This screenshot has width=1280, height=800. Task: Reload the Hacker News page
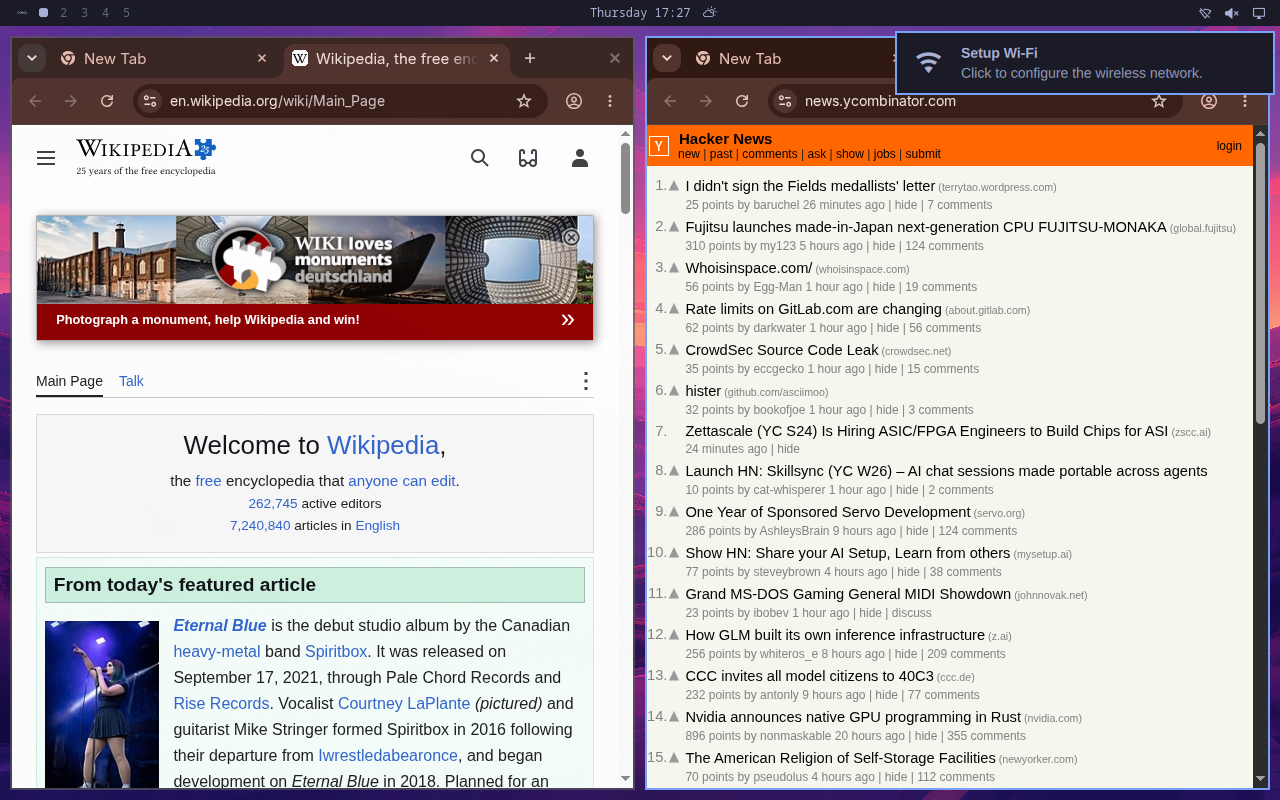(742, 101)
